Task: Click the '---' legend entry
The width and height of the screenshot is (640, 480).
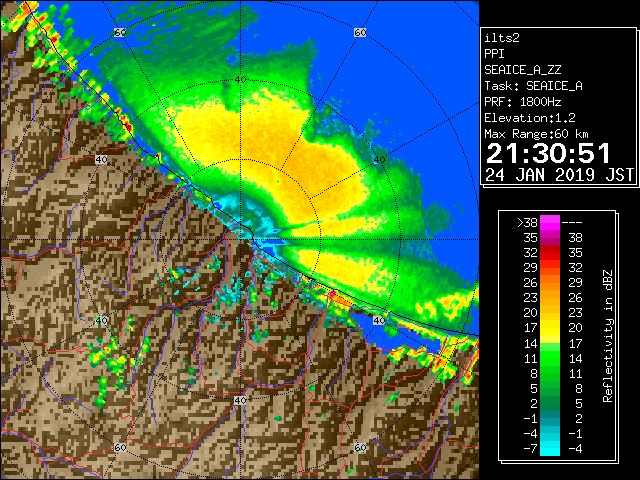Action: point(572,222)
